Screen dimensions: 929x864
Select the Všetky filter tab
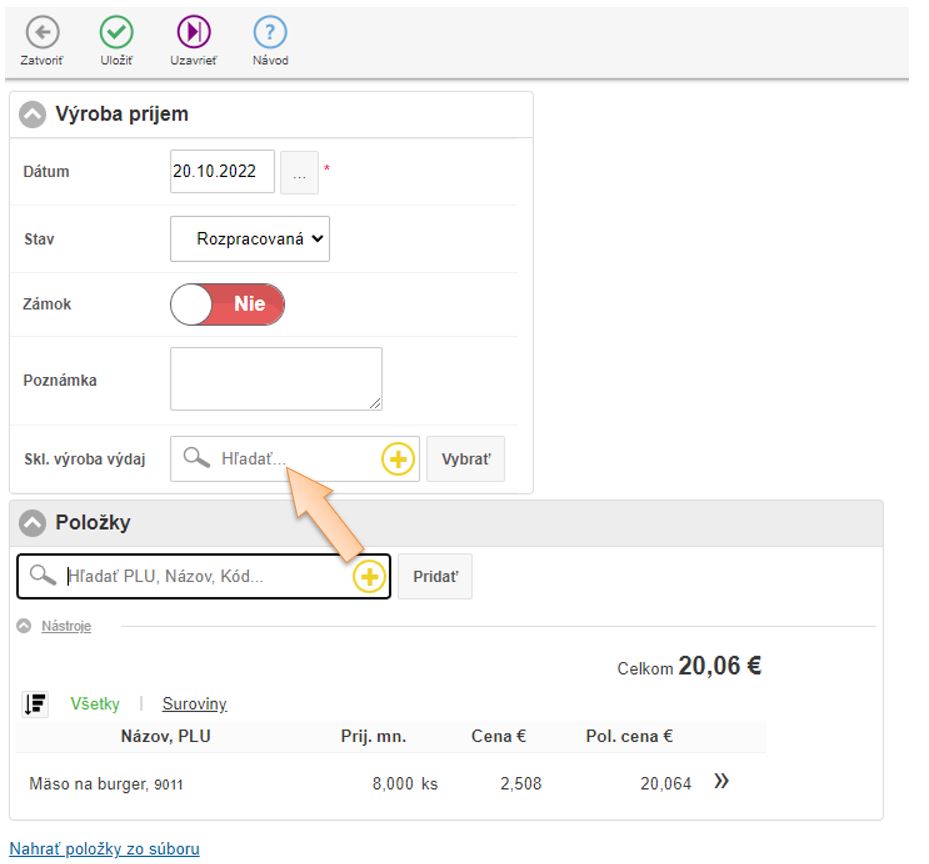[x=94, y=704]
